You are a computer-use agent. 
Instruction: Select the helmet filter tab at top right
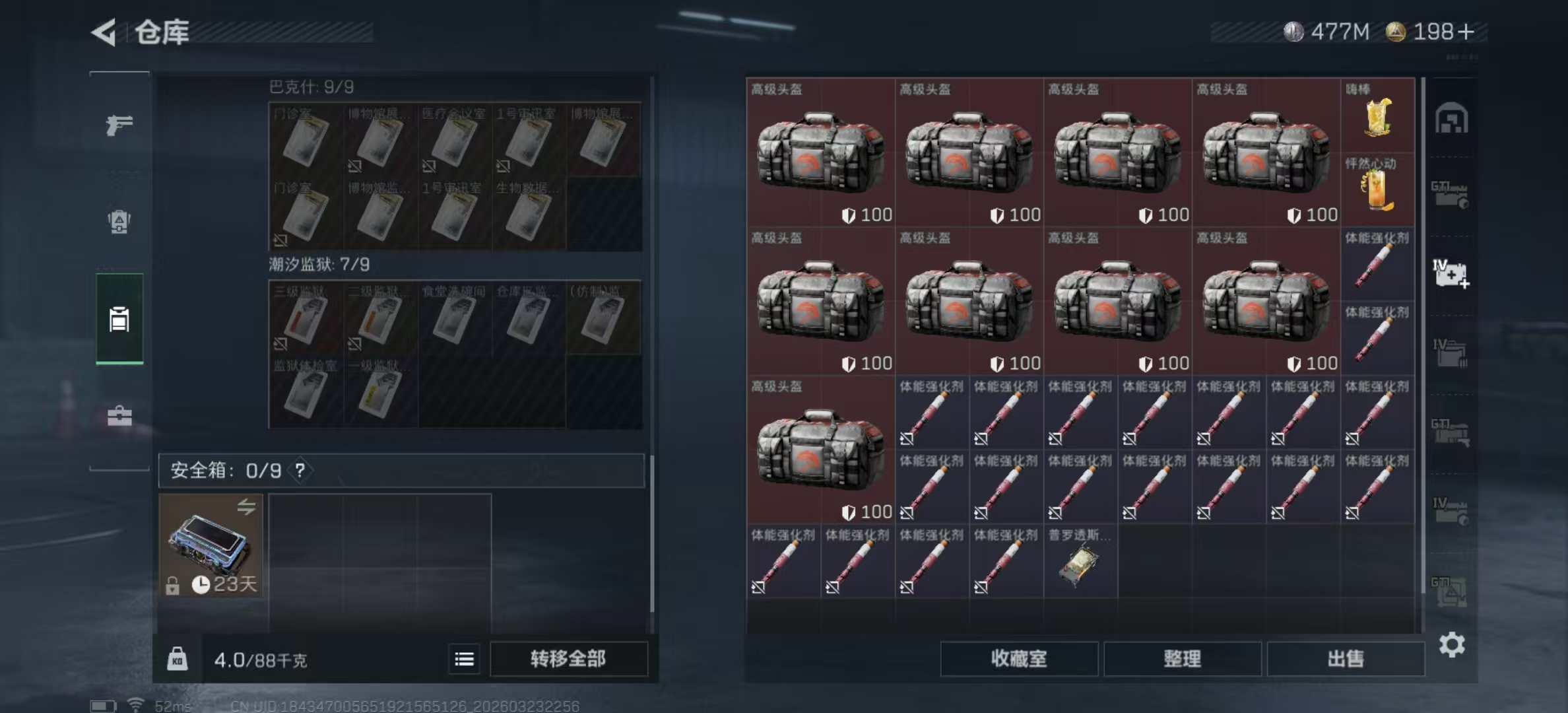click(1451, 119)
